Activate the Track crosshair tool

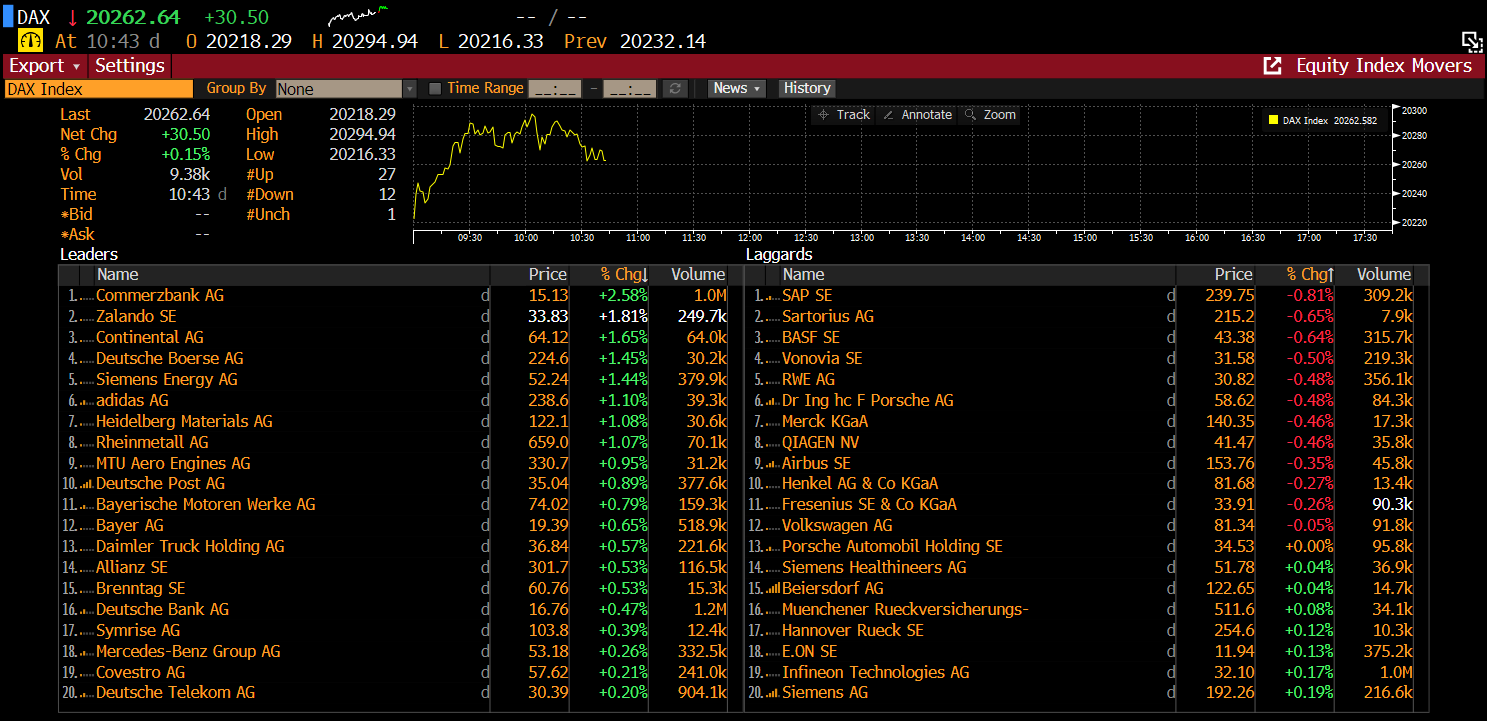click(x=843, y=115)
